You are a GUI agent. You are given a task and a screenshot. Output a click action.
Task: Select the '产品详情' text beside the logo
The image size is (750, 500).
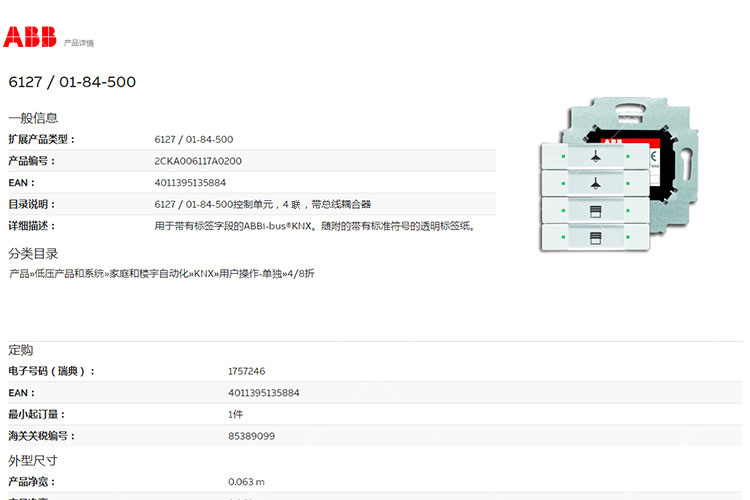(79, 43)
